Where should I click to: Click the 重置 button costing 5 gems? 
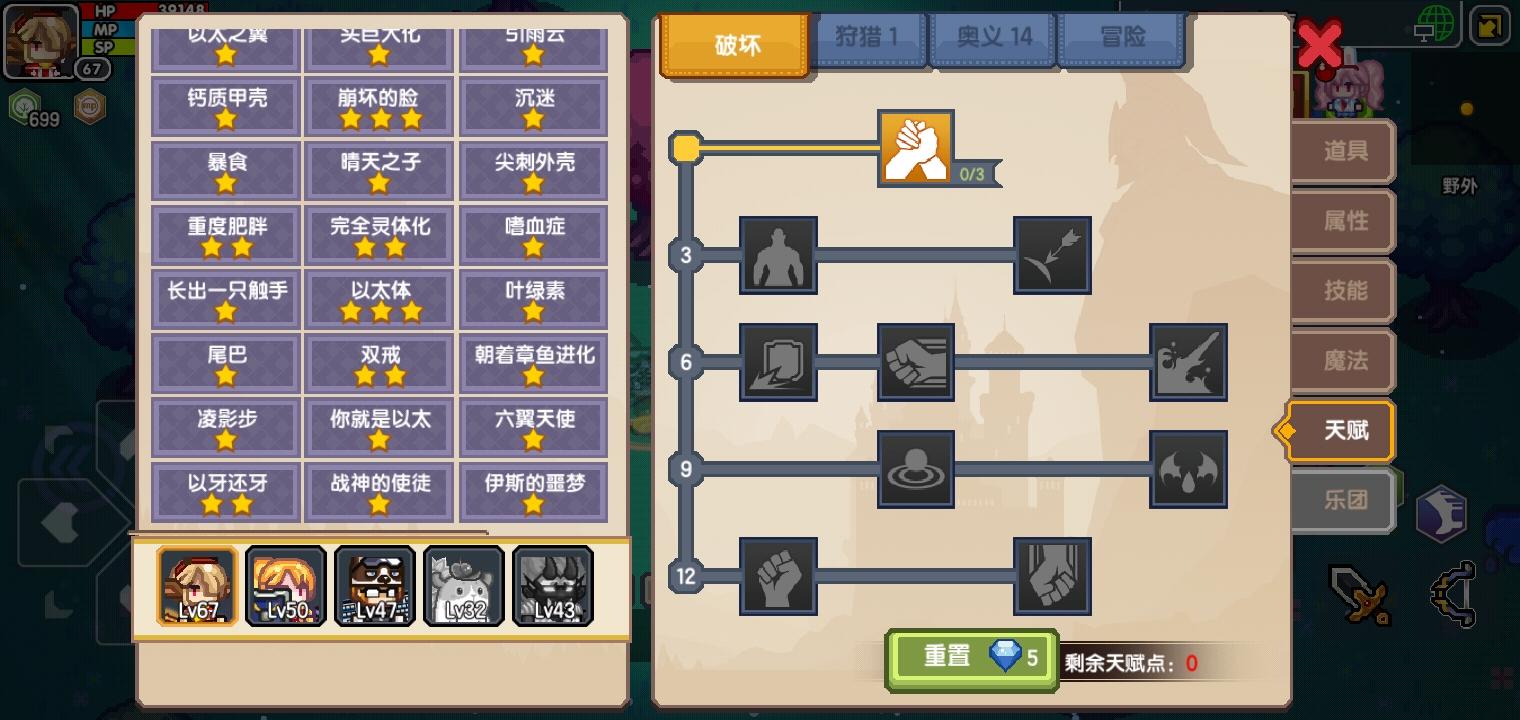point(971,659)
